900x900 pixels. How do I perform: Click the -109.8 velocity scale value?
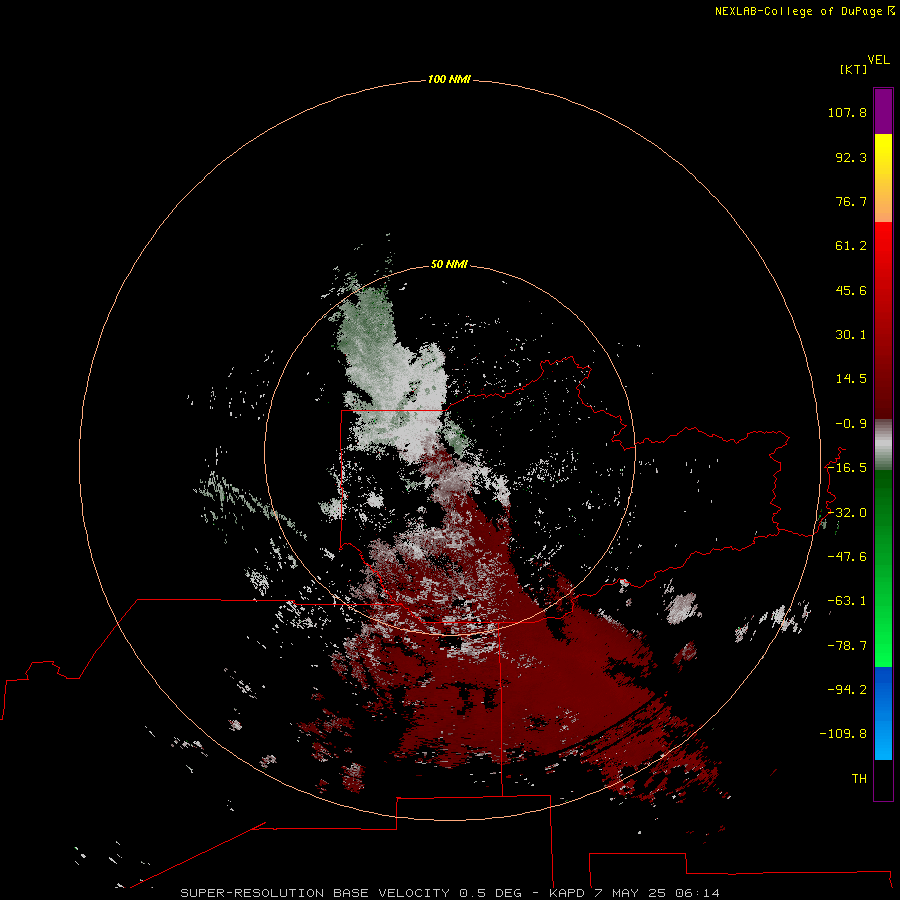click(843, 734)
